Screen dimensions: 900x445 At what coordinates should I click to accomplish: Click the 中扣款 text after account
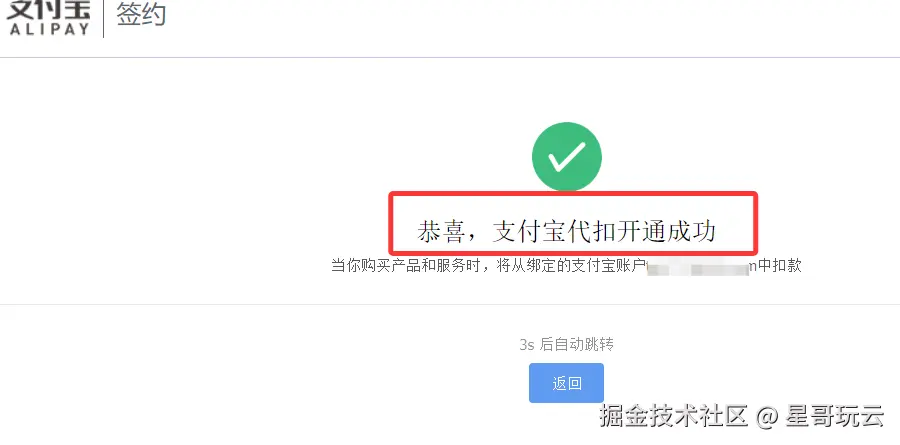780,266
